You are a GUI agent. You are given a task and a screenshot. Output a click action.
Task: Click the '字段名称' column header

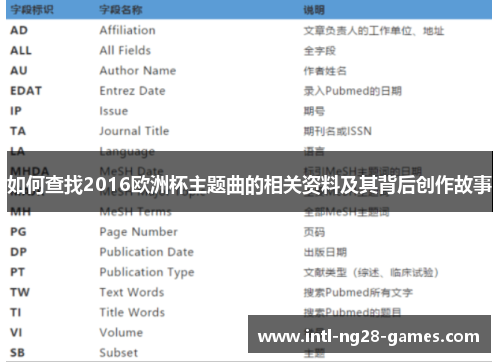[121, 10]
